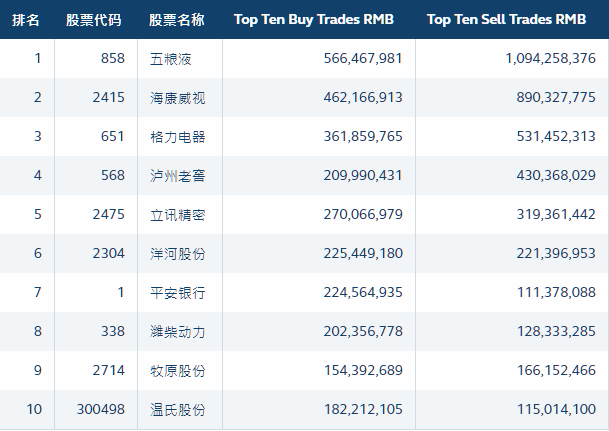Viewport: 609px width, 431px height.
Task: Click the 股票代码 column header
Action: [x=94, y=20]
